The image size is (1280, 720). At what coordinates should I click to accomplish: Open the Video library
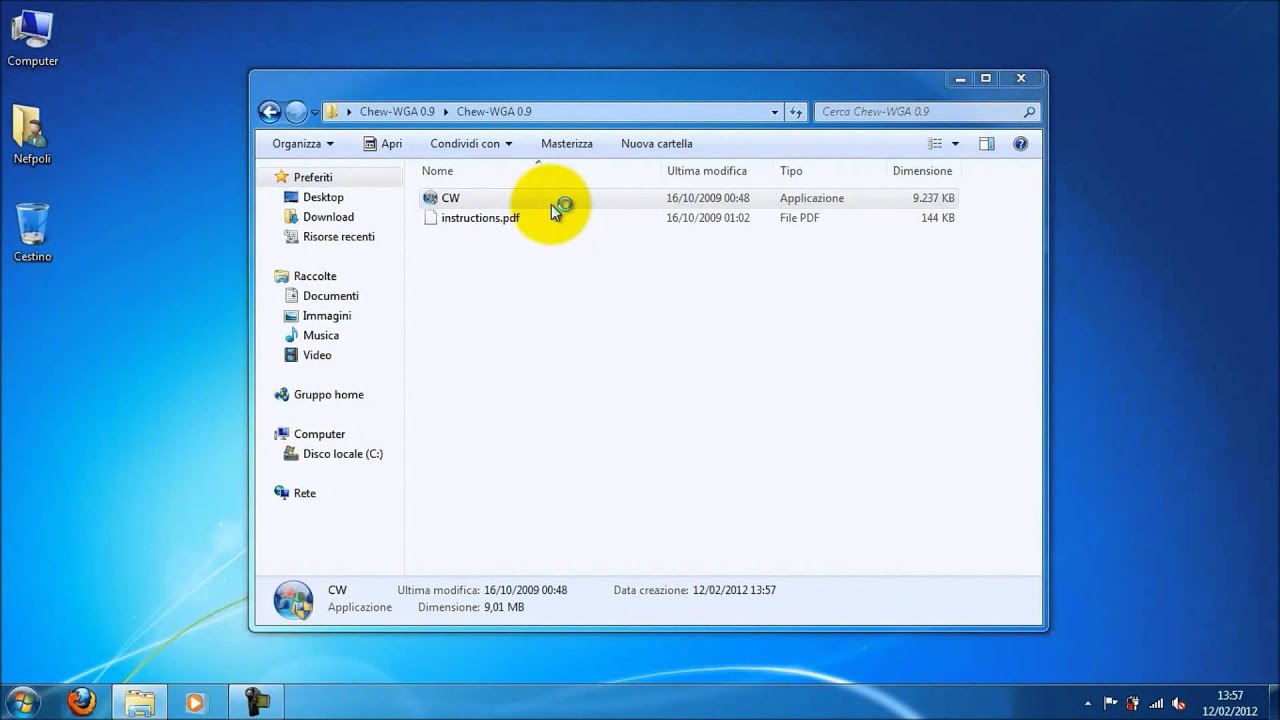[x=317, y=355]
